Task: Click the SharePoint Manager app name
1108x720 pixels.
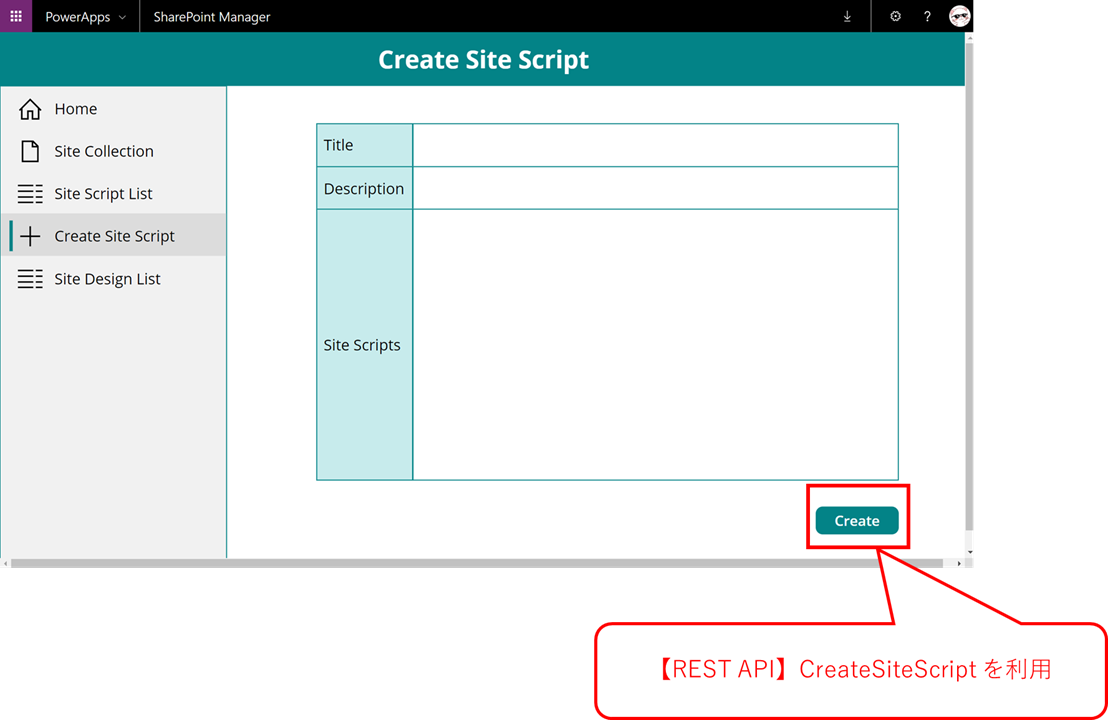Action: coord(212,17)
